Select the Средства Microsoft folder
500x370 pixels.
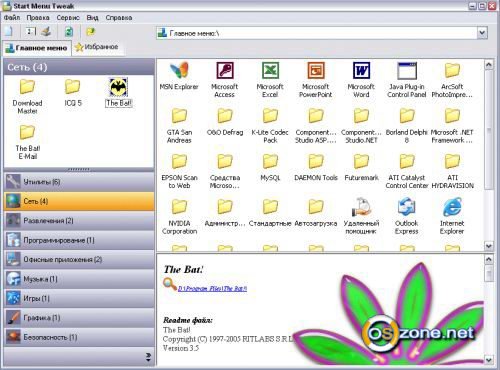225,161
